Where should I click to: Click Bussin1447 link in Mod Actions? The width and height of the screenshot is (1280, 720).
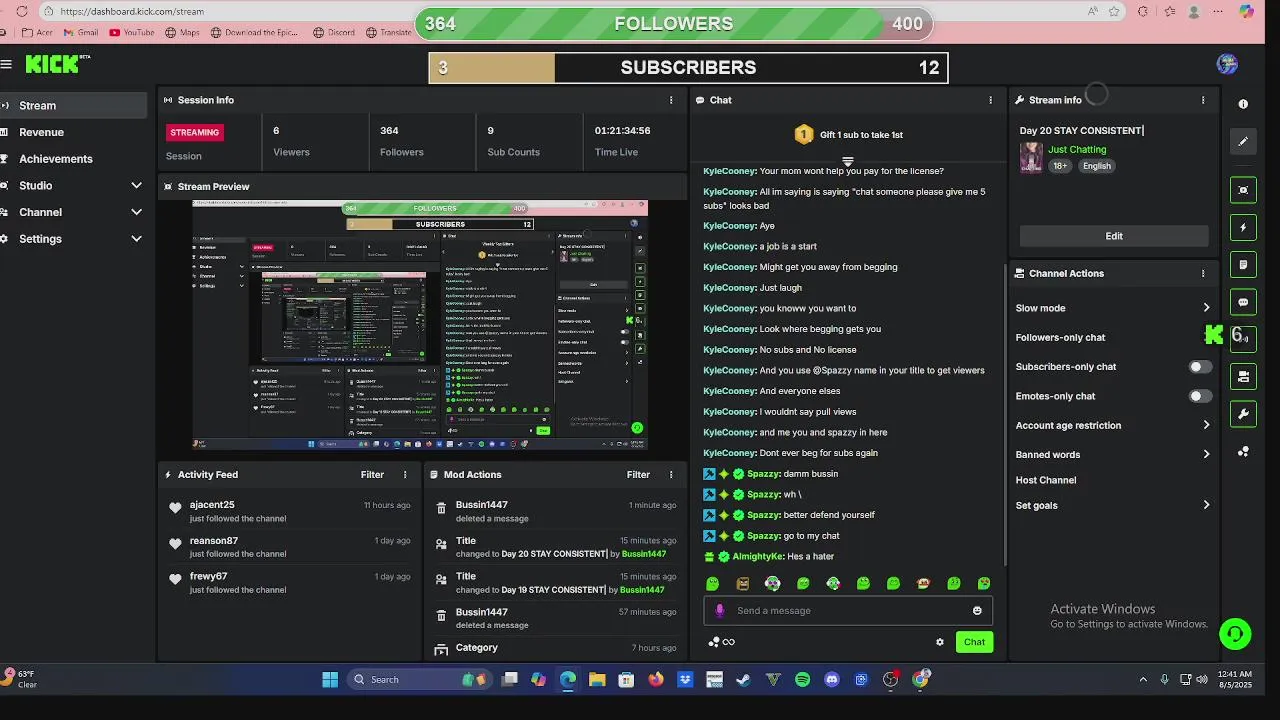(482, 505)
